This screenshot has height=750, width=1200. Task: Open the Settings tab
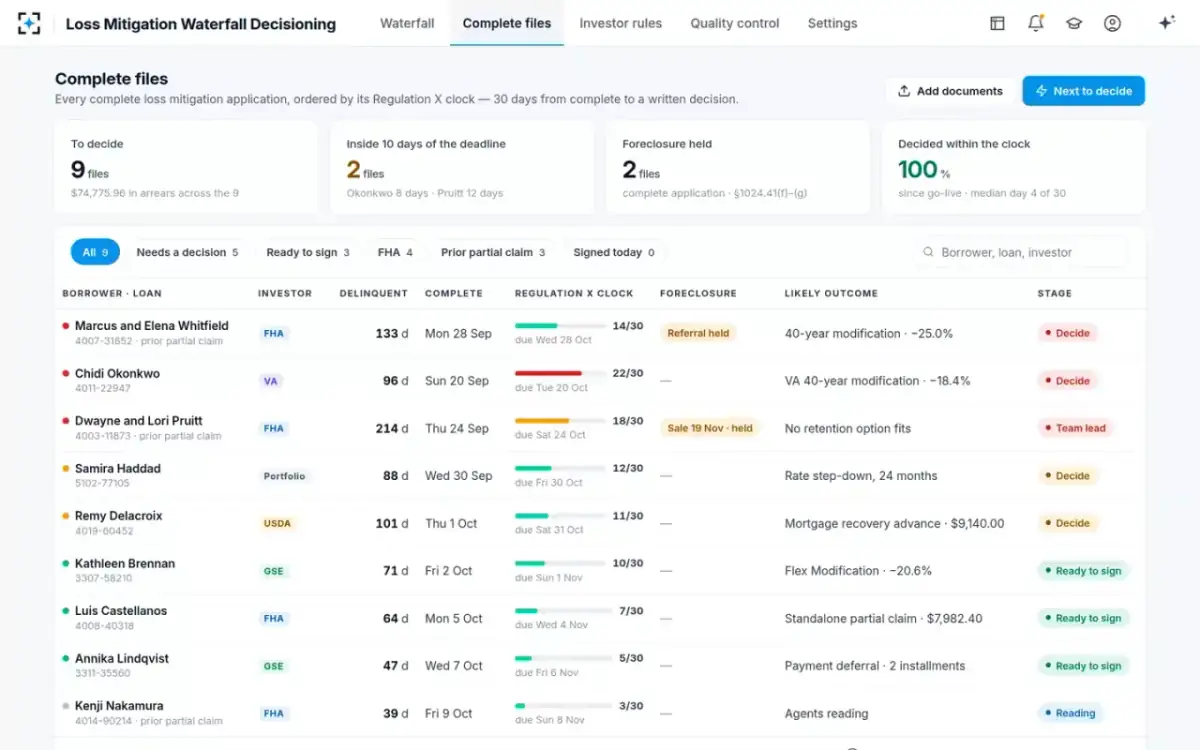point(832,23)
